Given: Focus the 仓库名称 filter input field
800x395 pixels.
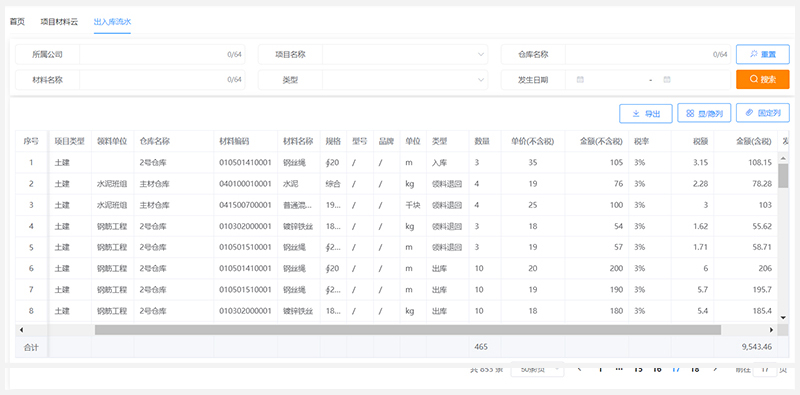Looking at the screenshot, I should click(x=647, y=54).
